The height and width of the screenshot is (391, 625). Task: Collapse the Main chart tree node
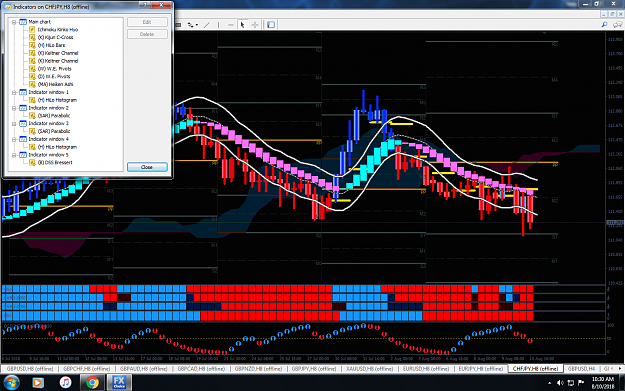coord(14,22)
